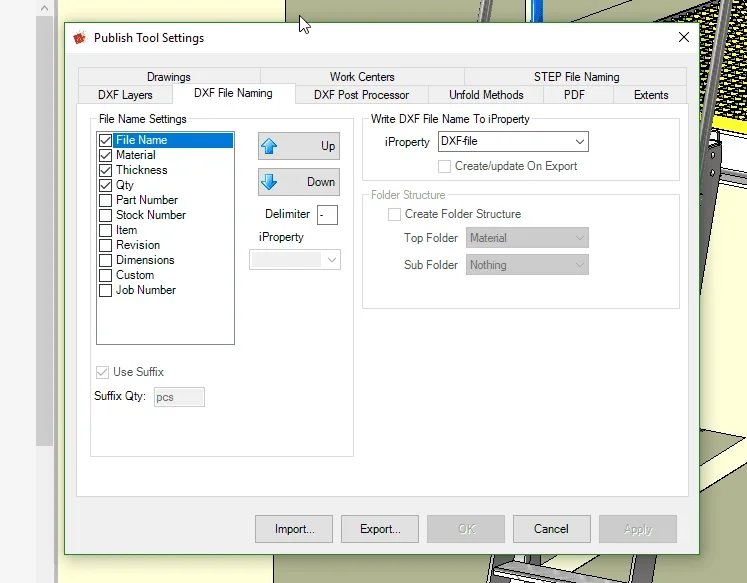
Task: Click the blue down arrow icon
Action: click(x=269, y=181)
